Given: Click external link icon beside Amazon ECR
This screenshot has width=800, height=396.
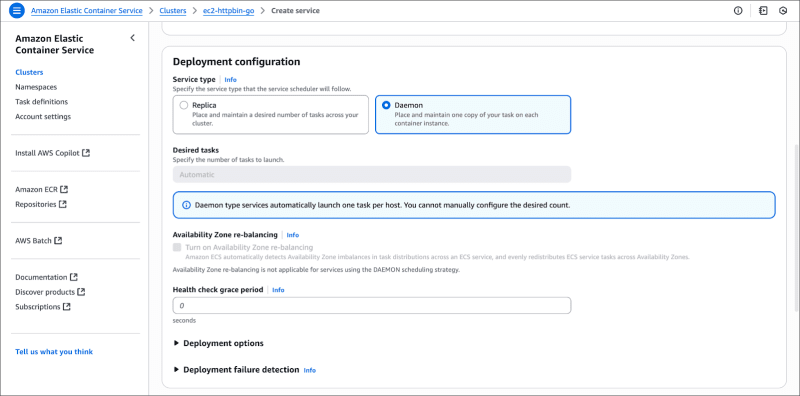Looking at the screenshot, I should pyautogui.click(x=64, y=189).
